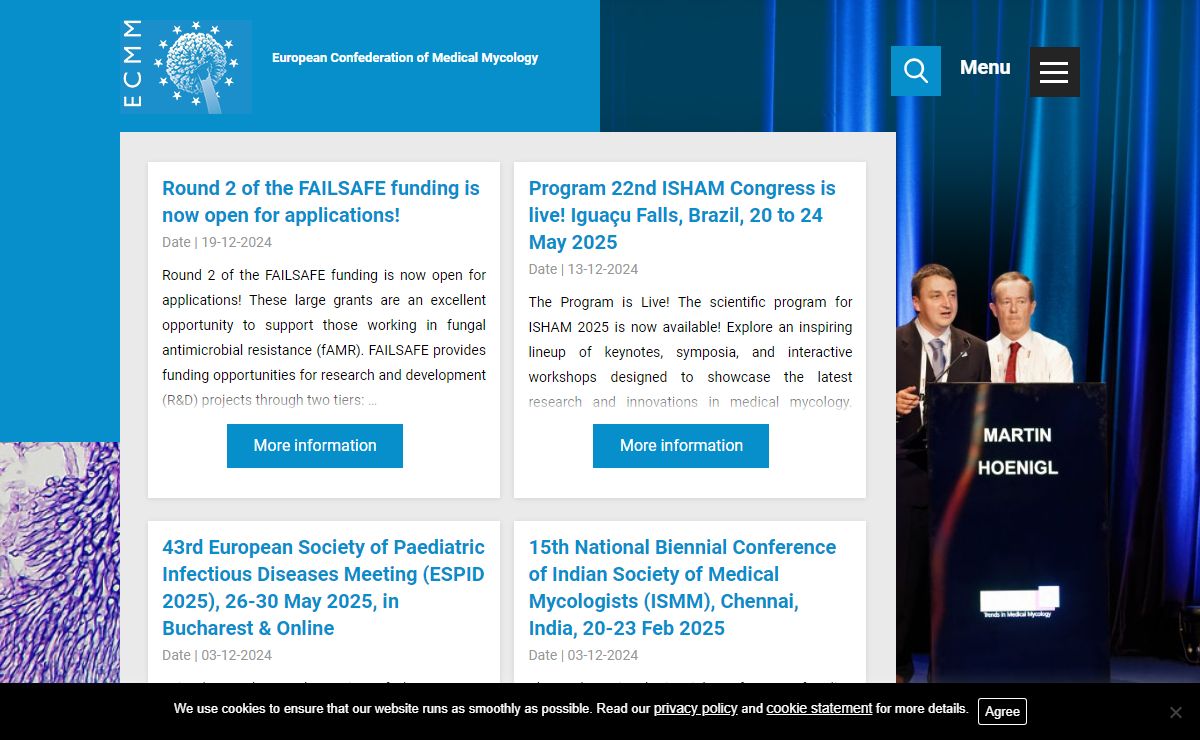The image size is (1200, 740).
Task: Click More information under ISHAM Congress
Action: pyautogui.click(x=681, y=446)
